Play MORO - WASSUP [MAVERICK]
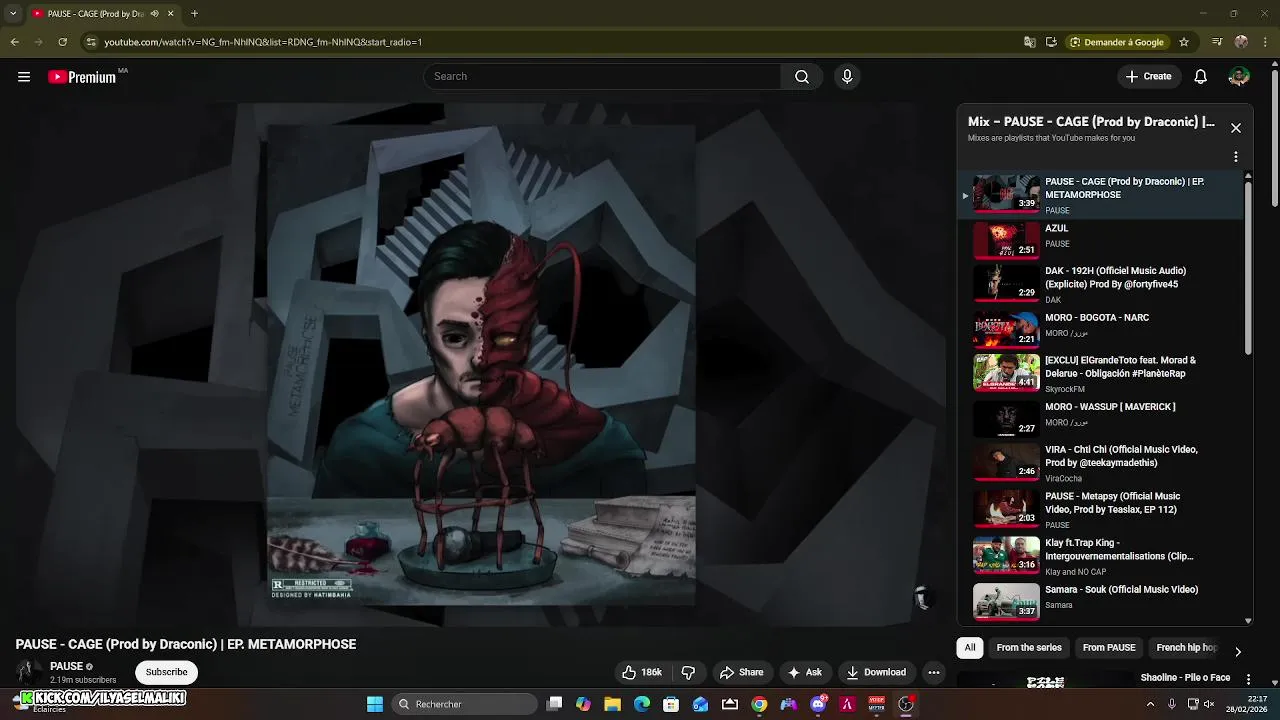 point(1100,418)
